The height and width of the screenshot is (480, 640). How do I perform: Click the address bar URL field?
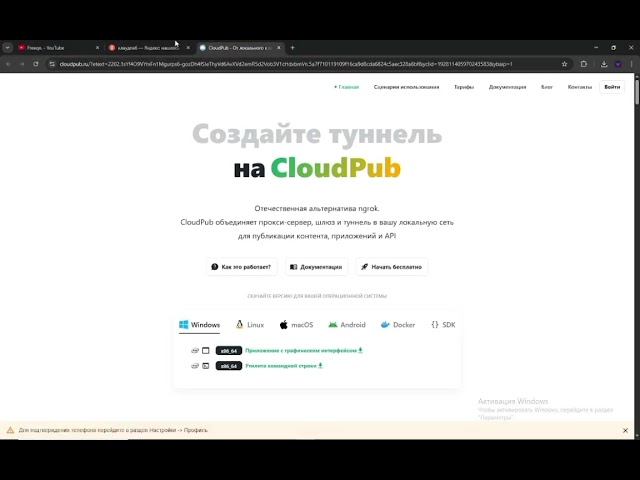(x=286, y=64)
